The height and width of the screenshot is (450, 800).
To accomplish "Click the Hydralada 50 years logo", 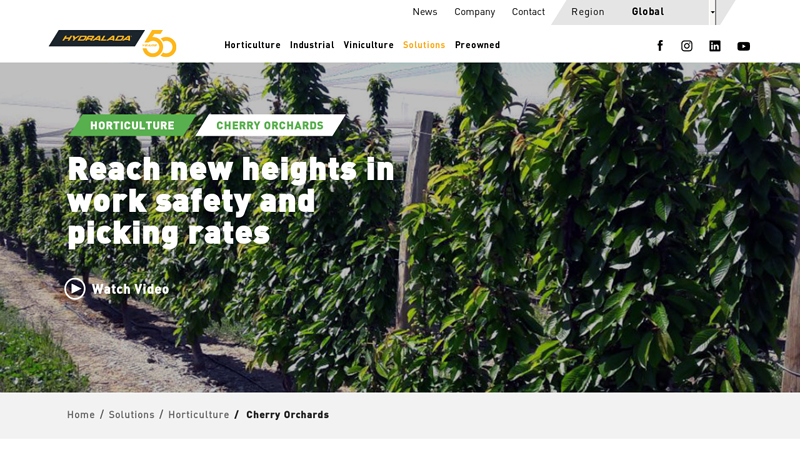I will click(113, 43).
